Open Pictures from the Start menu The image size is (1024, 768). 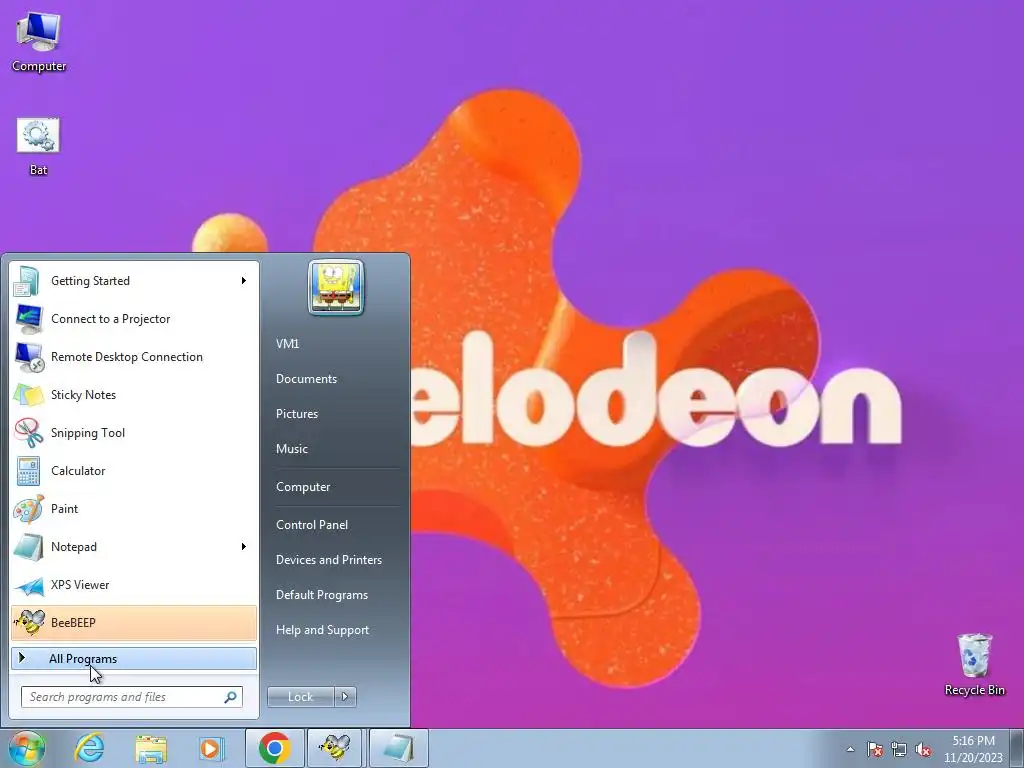click(296, 414)
